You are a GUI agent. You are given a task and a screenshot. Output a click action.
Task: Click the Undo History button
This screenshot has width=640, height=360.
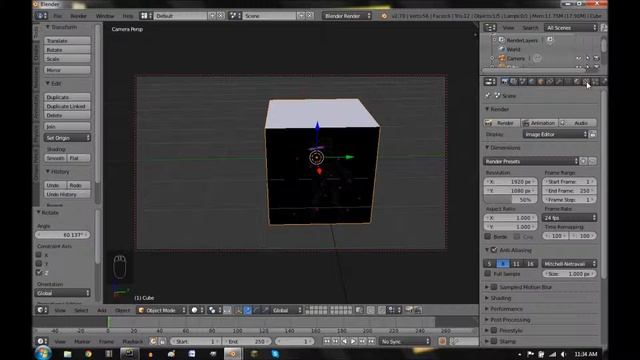click(x=67, y=194)
